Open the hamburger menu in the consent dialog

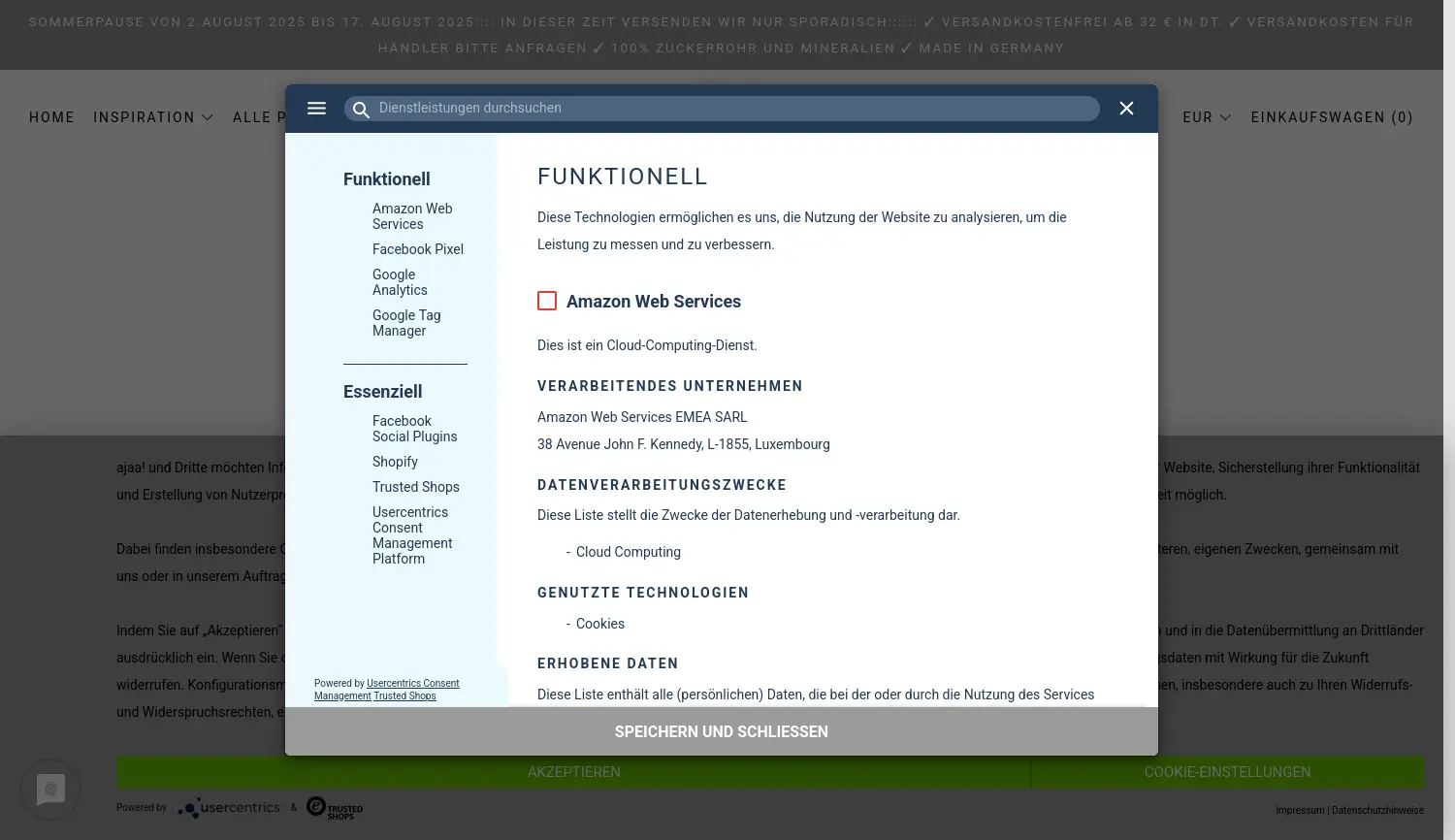tap(316, 109)
